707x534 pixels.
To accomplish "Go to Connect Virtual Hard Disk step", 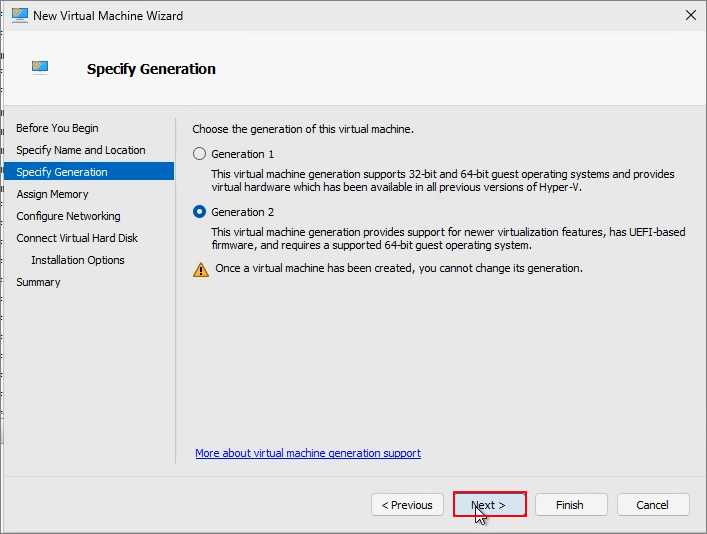I will 77,238.
